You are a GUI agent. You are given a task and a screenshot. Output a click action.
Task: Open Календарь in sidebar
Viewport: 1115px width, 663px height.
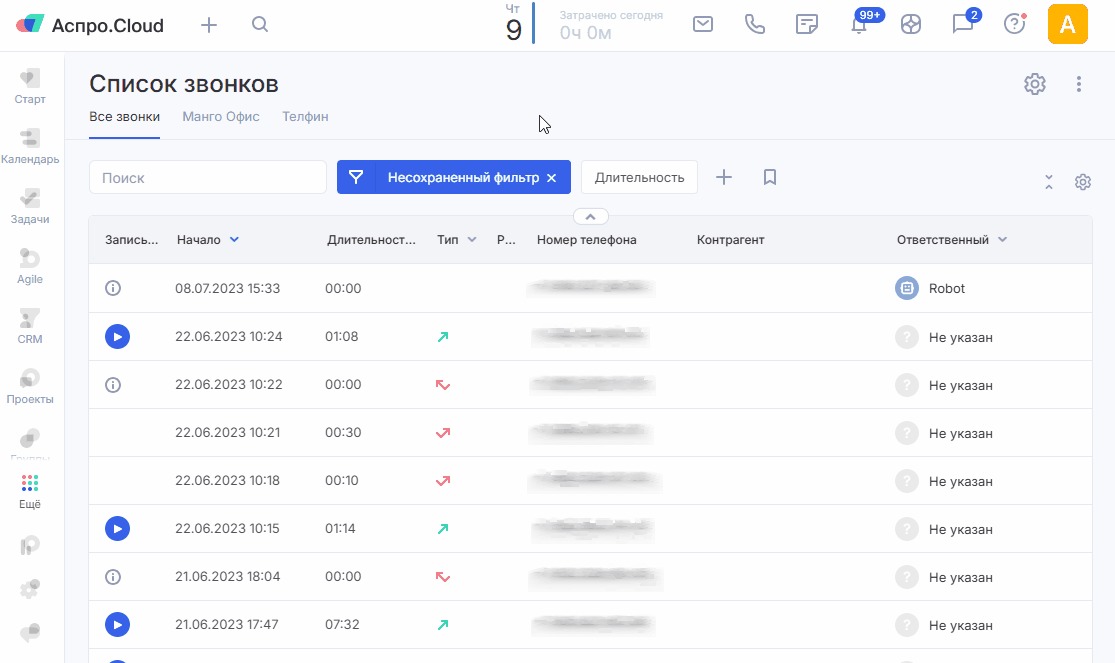tap(30, 147)
